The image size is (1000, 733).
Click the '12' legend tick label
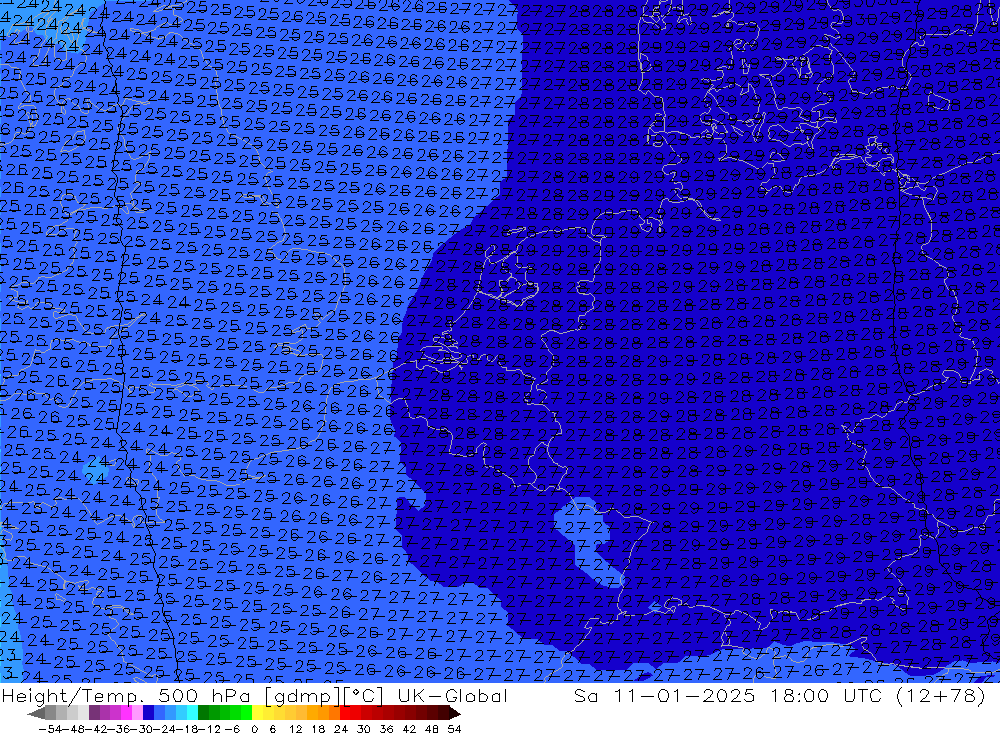295,729
